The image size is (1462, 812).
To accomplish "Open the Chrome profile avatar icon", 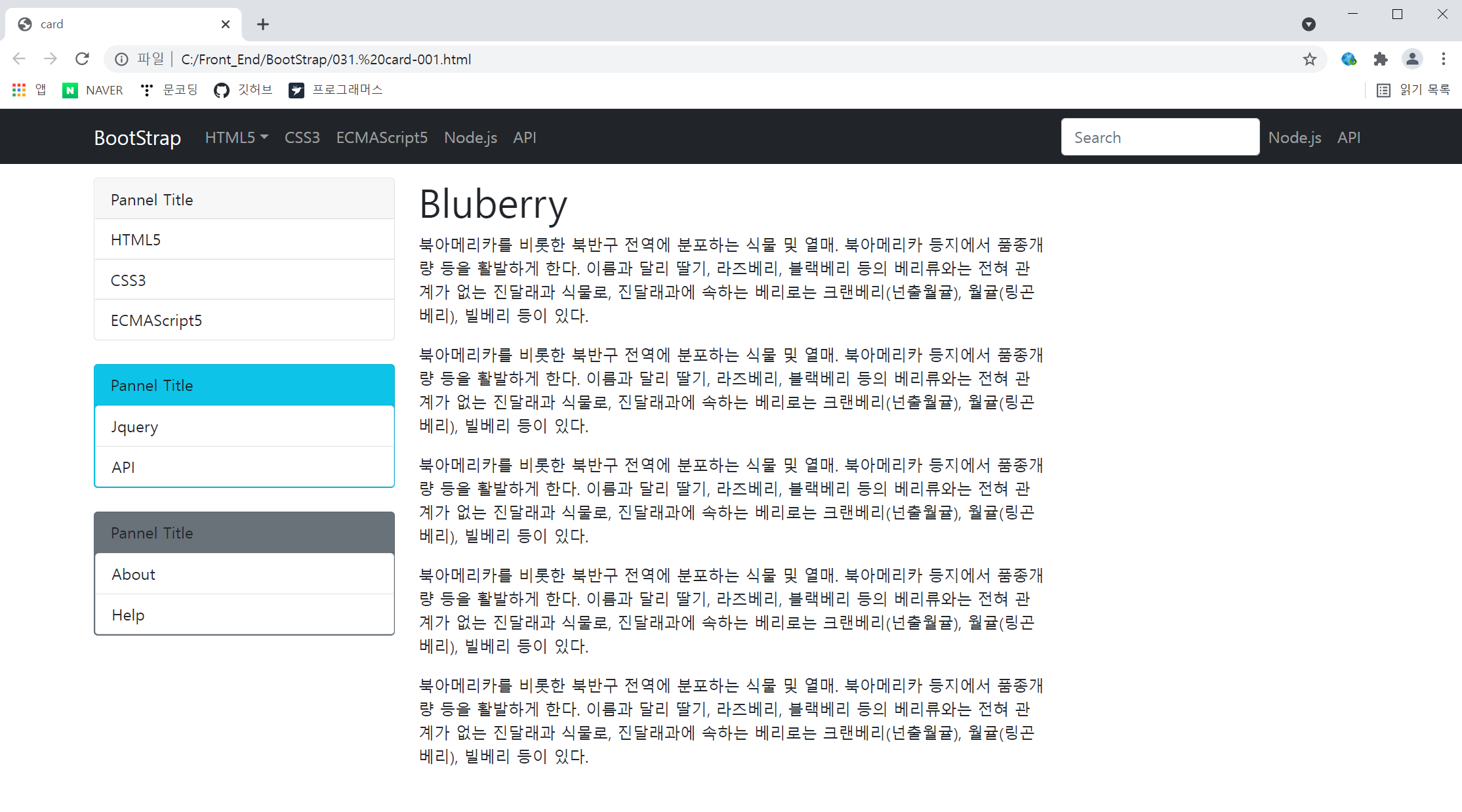I will [x=1411, y=59].
